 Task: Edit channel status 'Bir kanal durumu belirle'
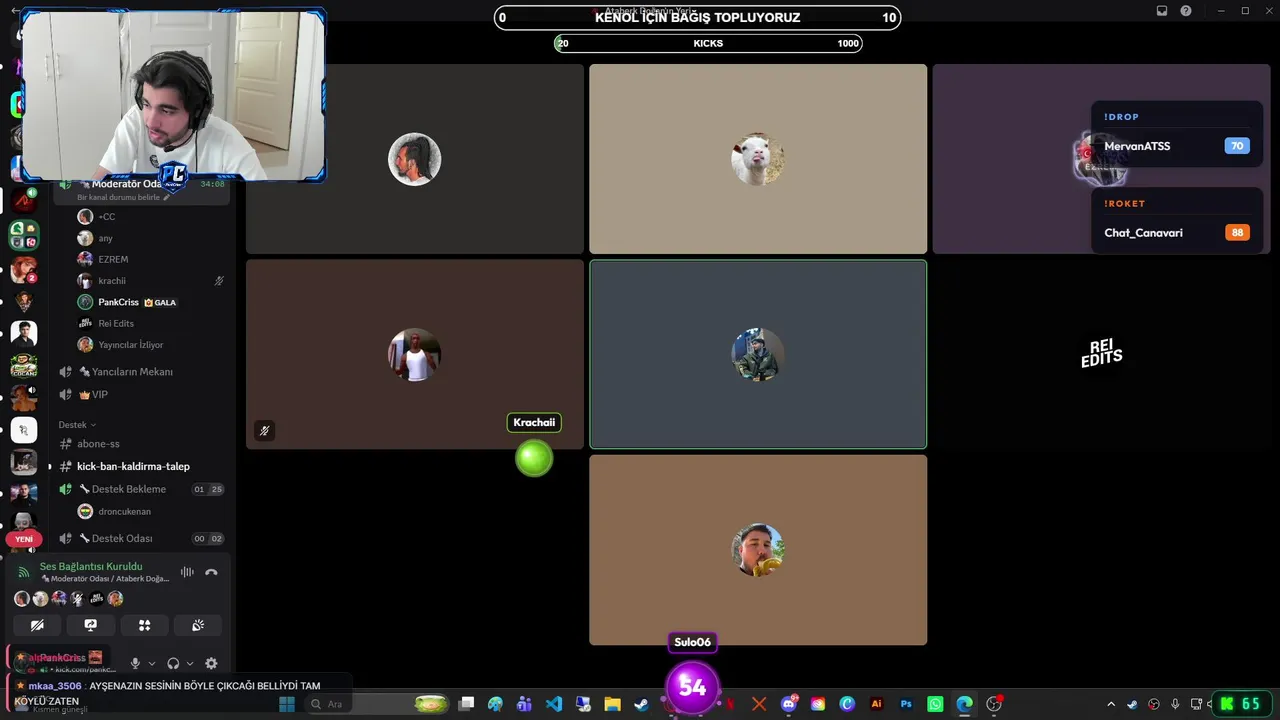(121, 197)
